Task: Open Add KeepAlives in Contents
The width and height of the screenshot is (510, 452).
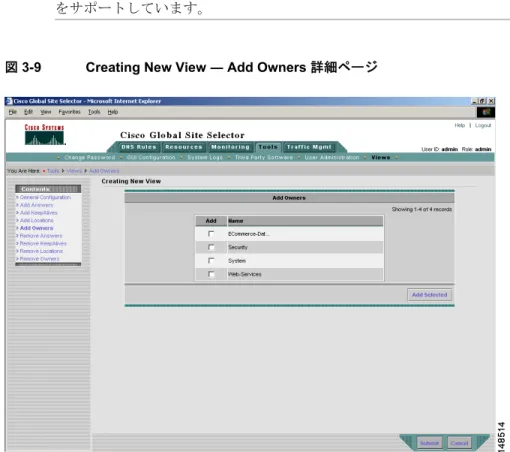Action: tap(39, 213)
